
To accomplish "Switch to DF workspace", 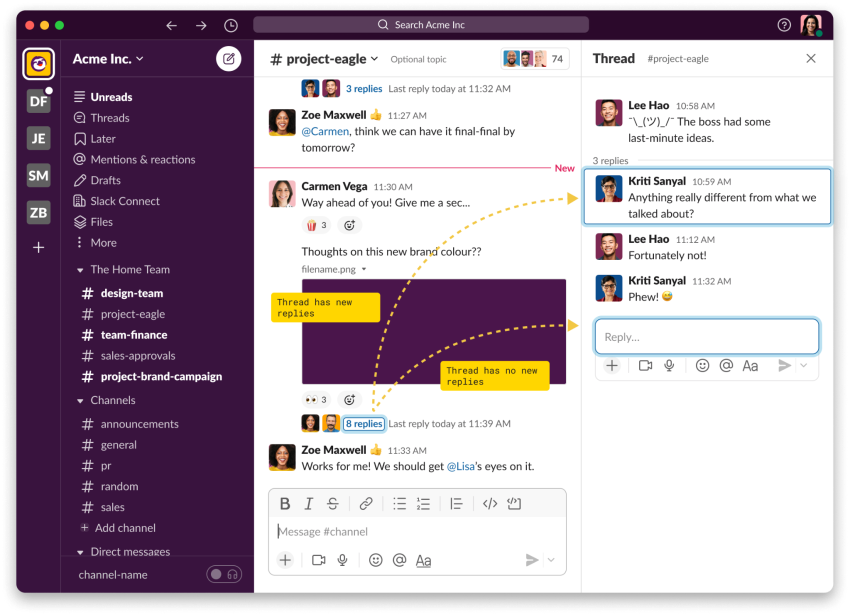I will pyautogui.click(x=38, y=101).
